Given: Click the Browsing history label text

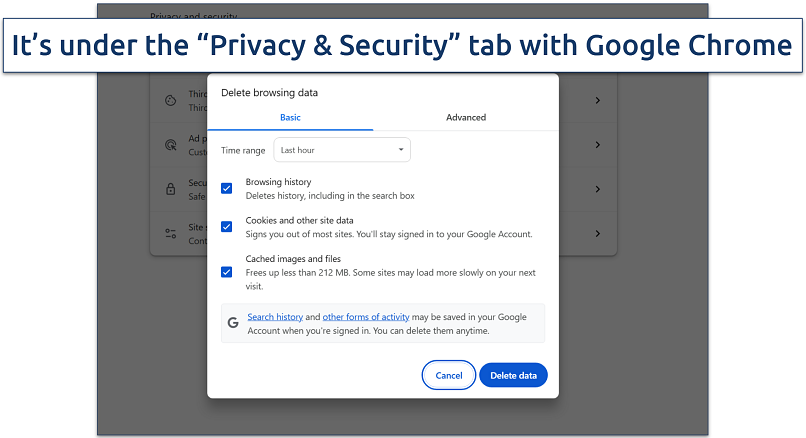Looking at the screenshot, I should coord(278,182).
